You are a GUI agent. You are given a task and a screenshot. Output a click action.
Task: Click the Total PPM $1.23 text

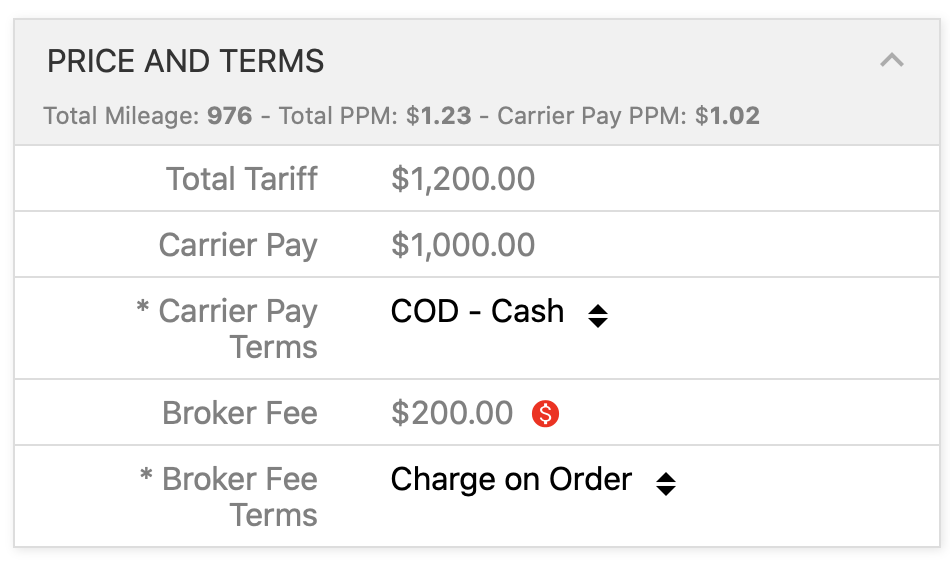(x=375, y=116)
